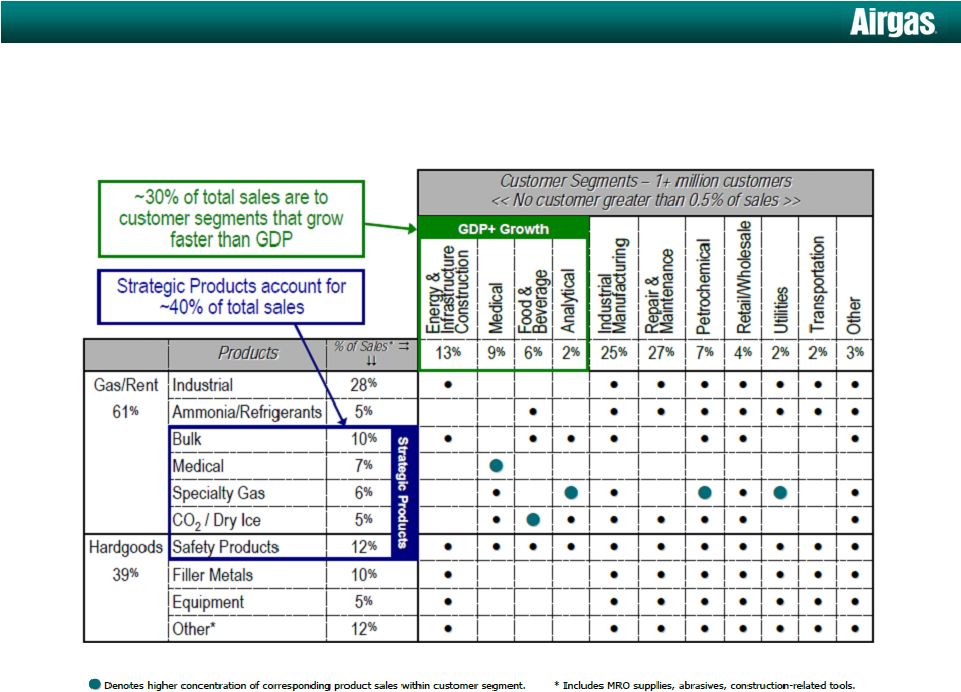
Task: Select the teal dot for Specialty Gas under Analytical
Action: click(571, 492)
